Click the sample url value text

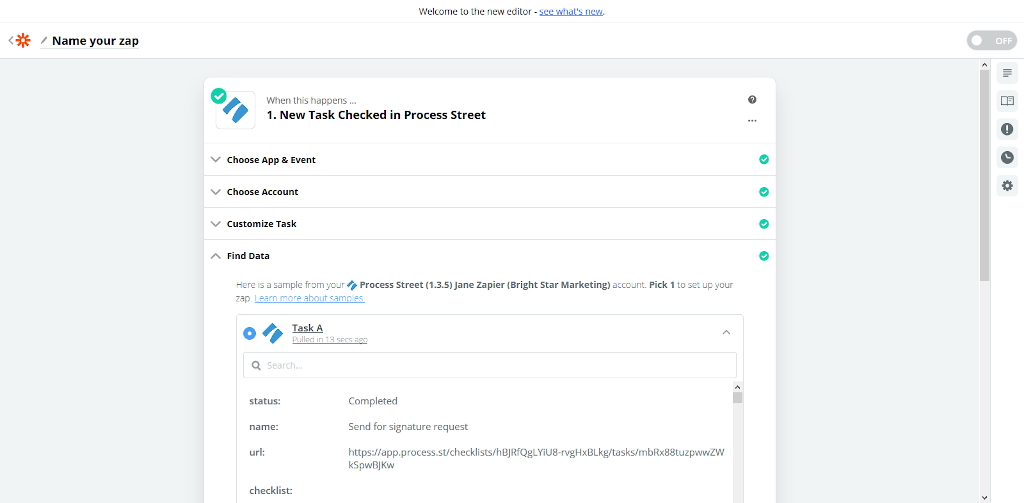536,459
